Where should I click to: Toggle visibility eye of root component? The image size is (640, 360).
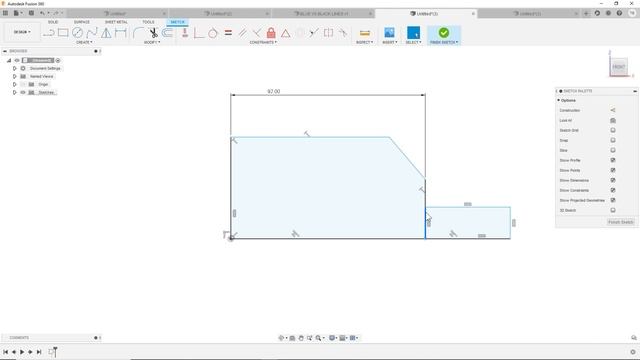coord(17,60)
